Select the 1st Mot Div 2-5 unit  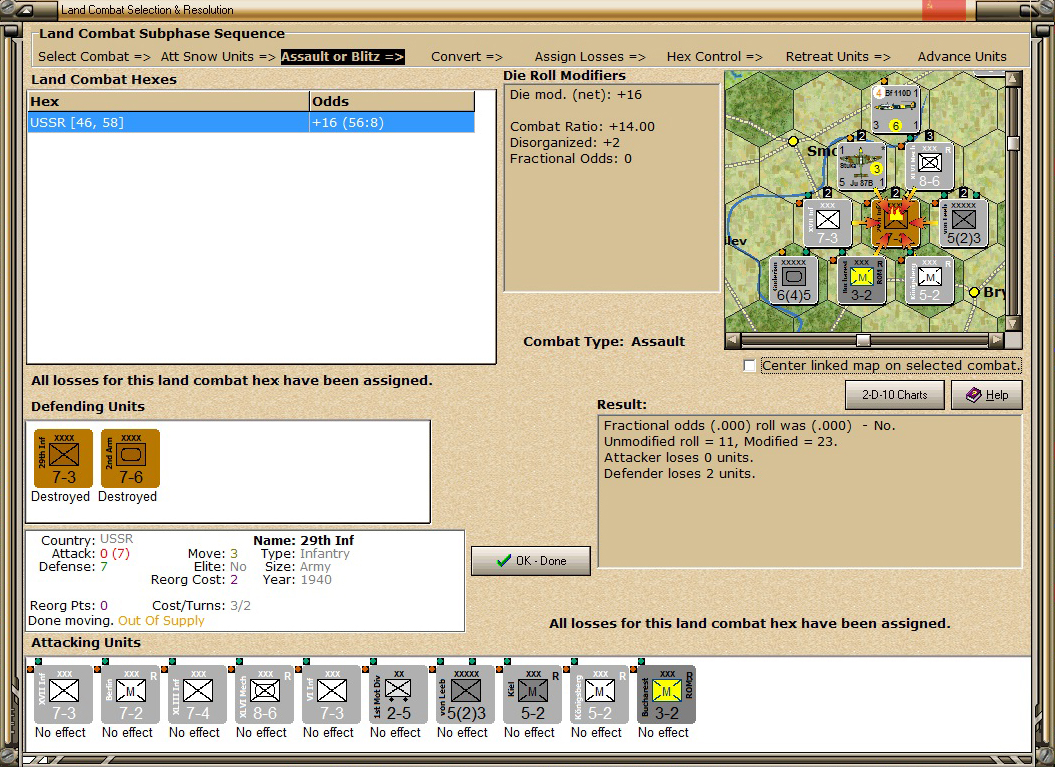[398, 694]
